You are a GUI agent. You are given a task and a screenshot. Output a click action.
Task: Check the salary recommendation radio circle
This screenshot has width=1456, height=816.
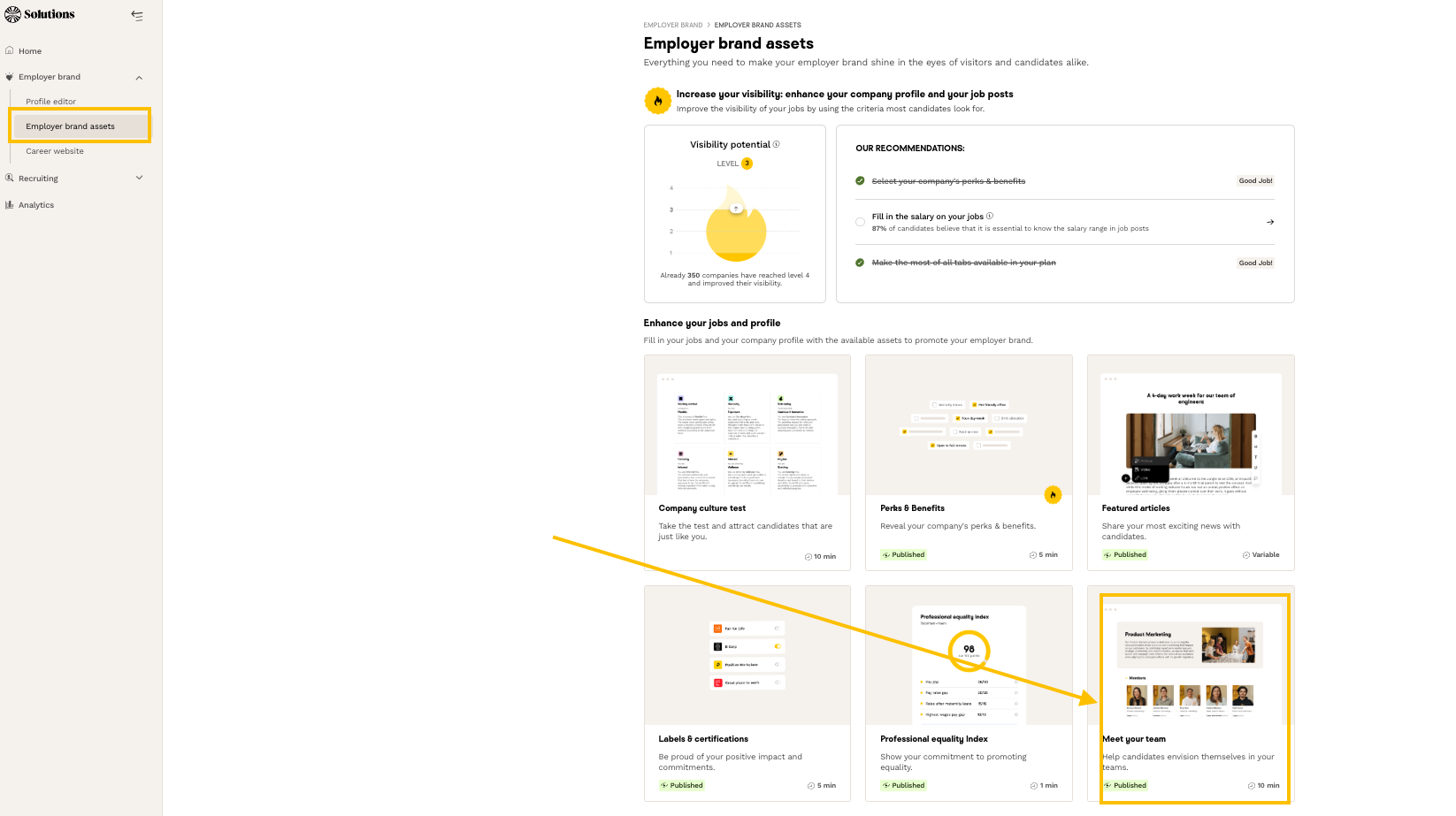pos(860,222)
